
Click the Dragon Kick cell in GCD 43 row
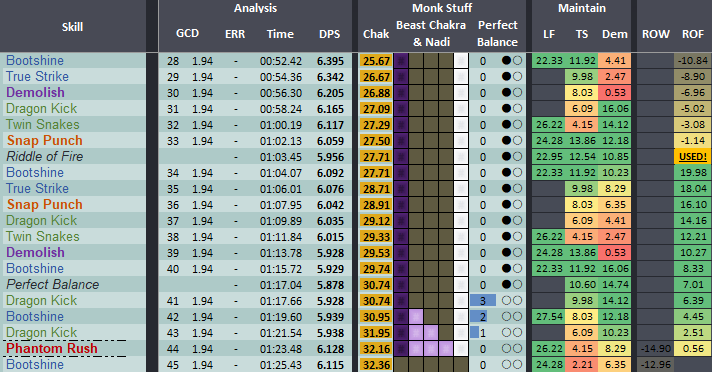(x=41, y=332)
